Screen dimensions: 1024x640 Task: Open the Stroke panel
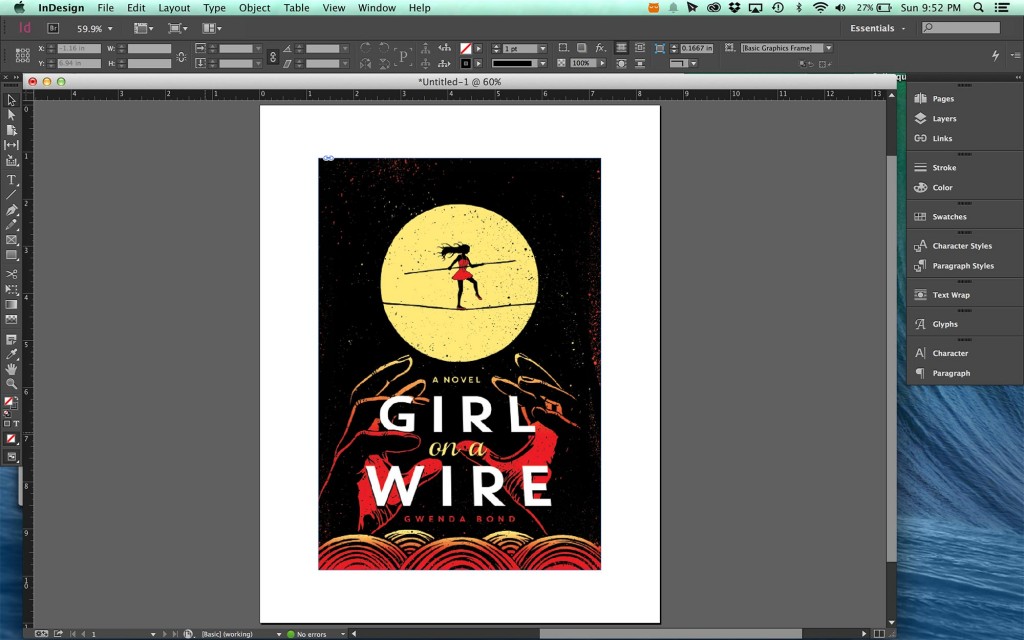[944, 168]
